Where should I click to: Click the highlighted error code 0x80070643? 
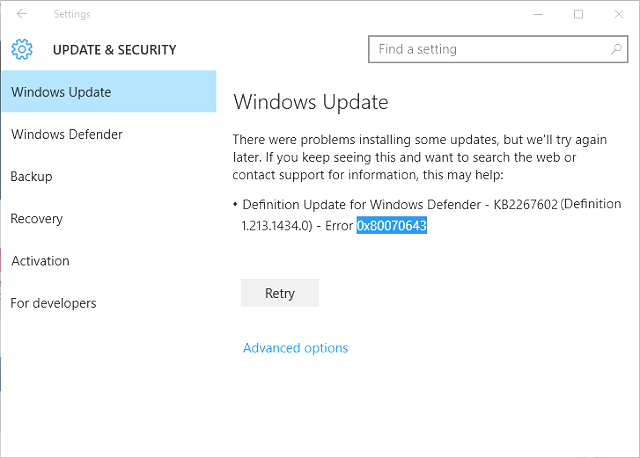392,225
